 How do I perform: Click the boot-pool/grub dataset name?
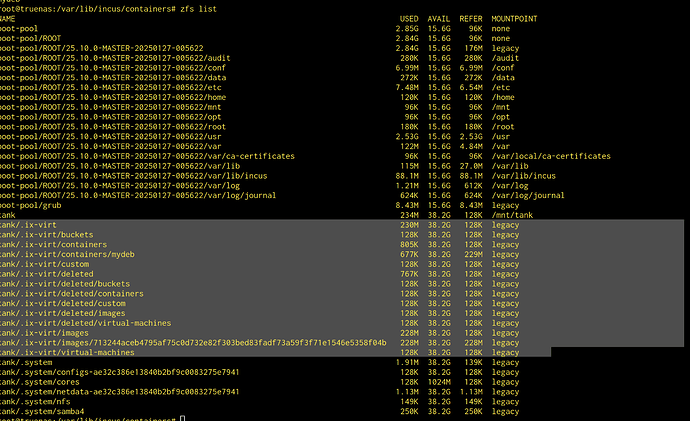tap(31, 205)
